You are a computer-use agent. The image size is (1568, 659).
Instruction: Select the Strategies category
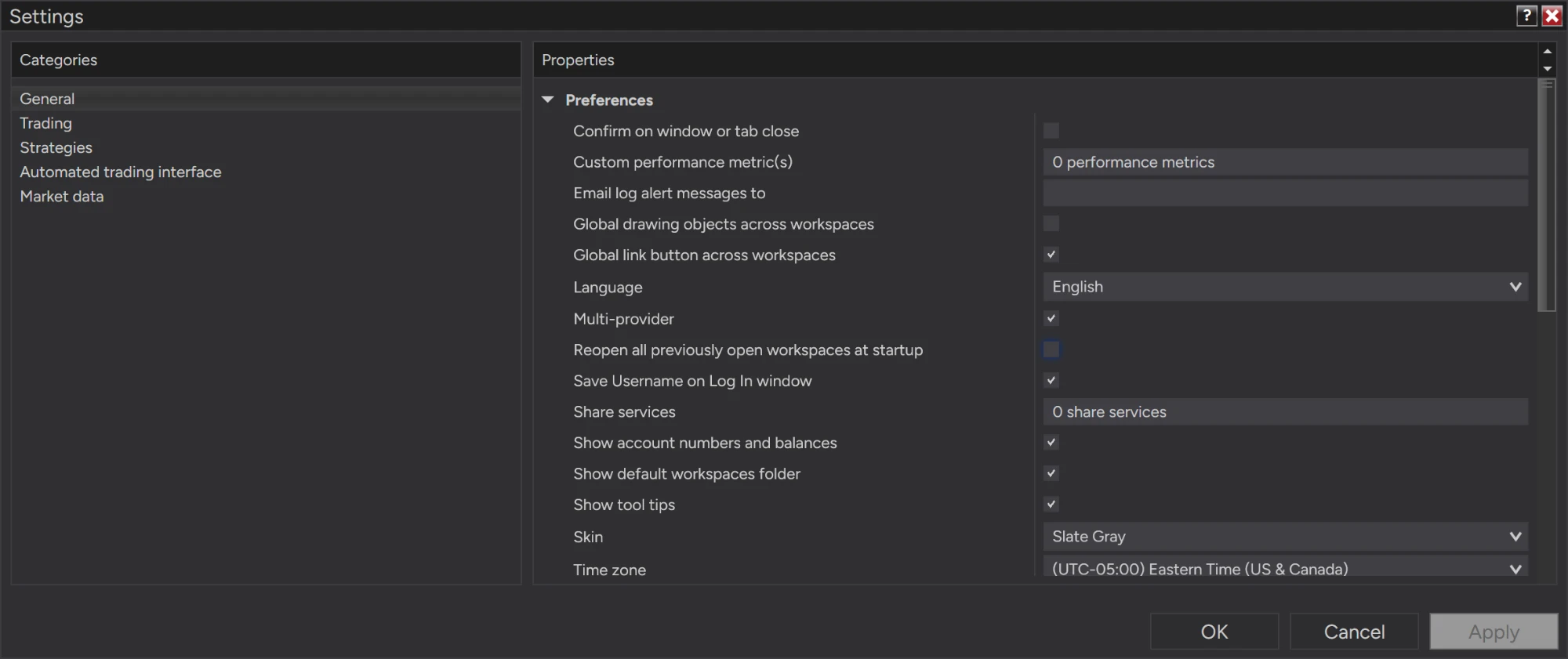(x=266, y=147)
